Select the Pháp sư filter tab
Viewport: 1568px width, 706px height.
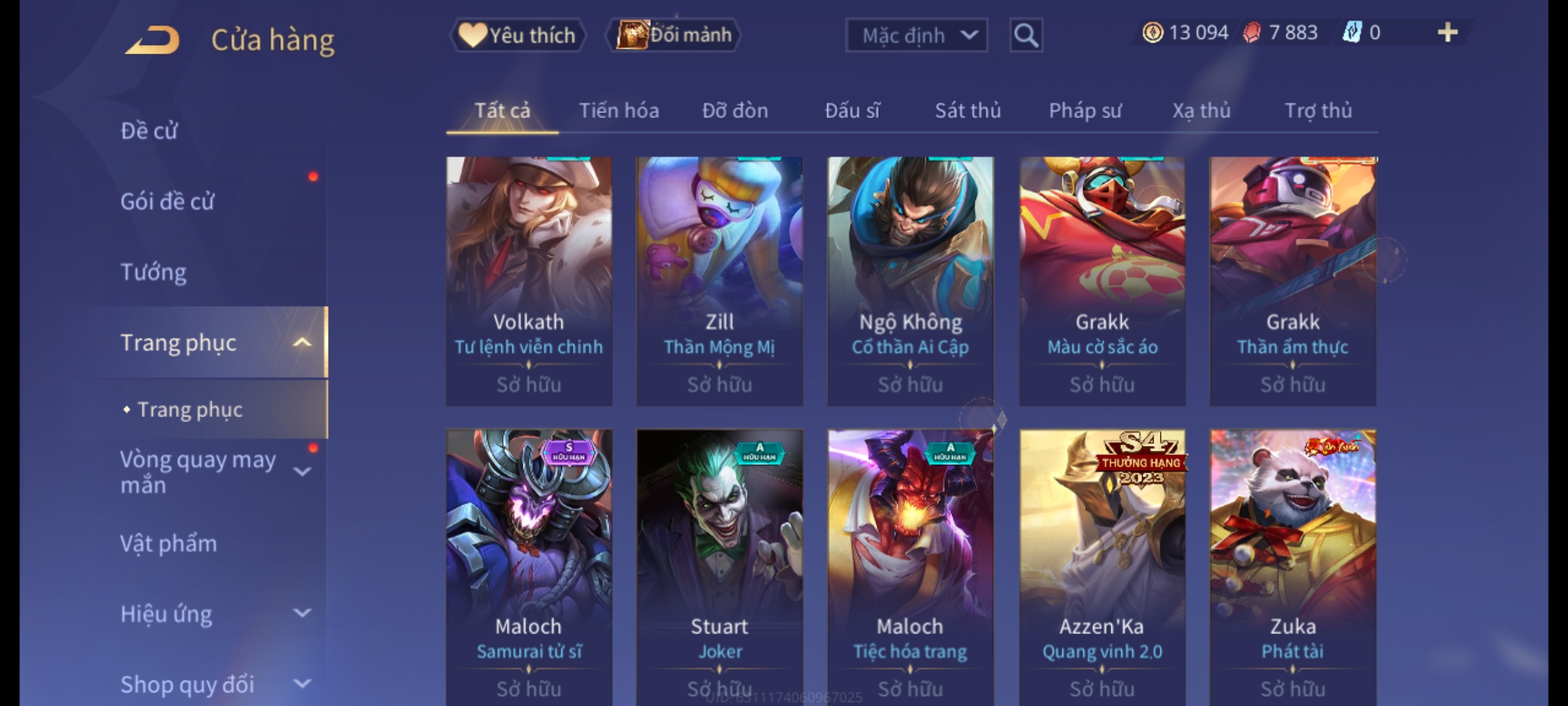click(x=1085, y=110)
